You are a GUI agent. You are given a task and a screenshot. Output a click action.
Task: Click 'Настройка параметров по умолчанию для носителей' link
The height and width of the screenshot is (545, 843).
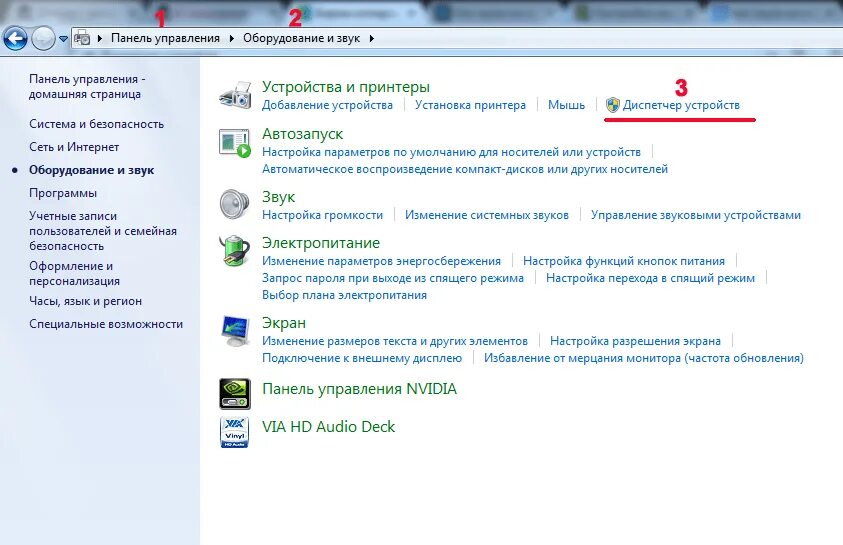pyautogui.click(x=451, y=152)
